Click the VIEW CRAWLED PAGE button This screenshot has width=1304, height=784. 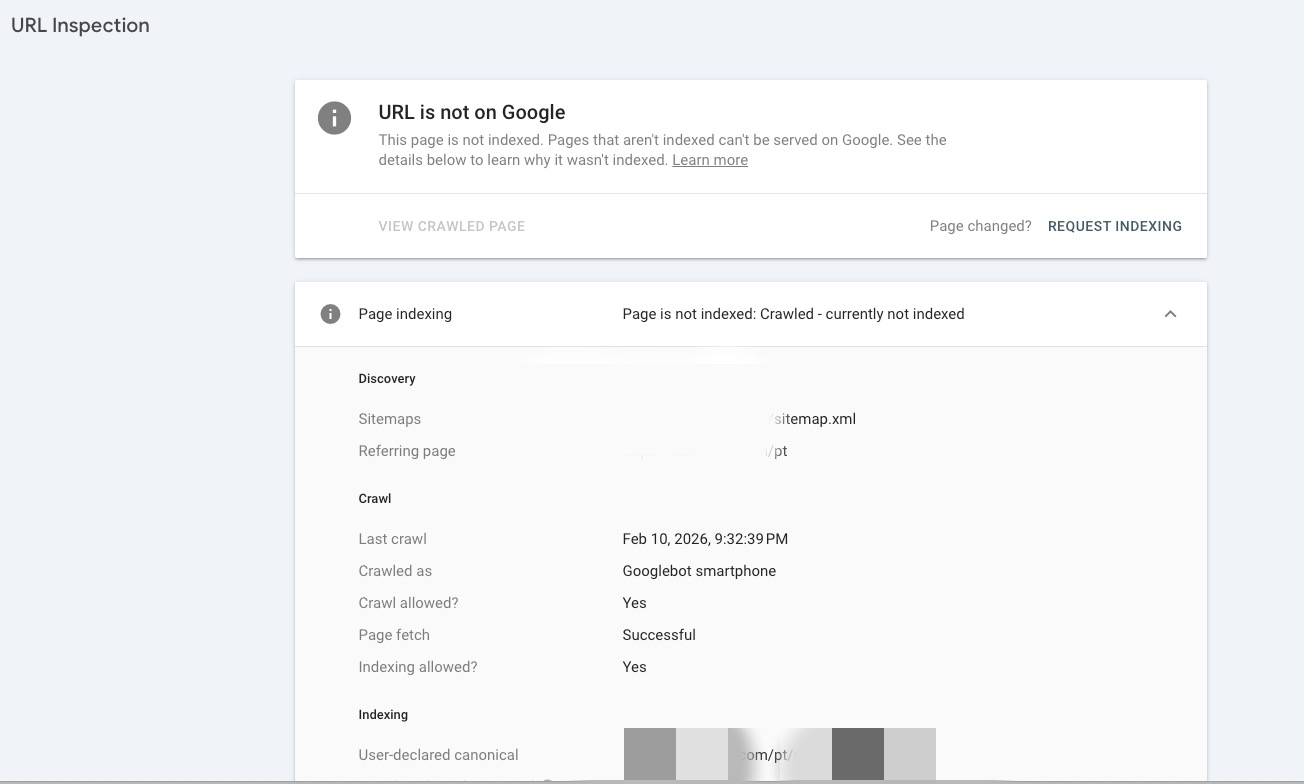(451, 226)
